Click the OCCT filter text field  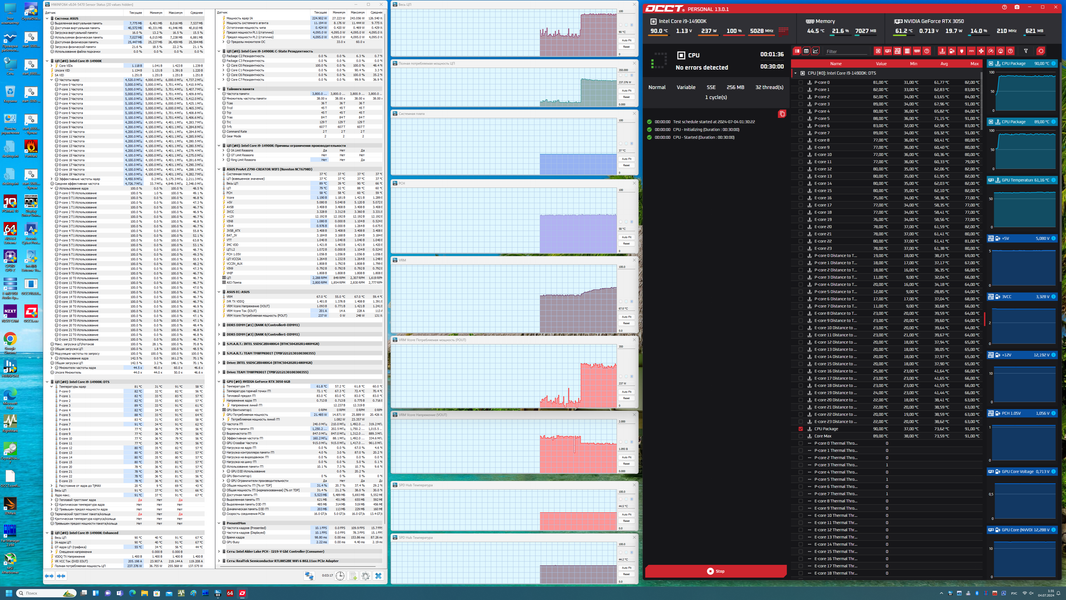[846, 51]
